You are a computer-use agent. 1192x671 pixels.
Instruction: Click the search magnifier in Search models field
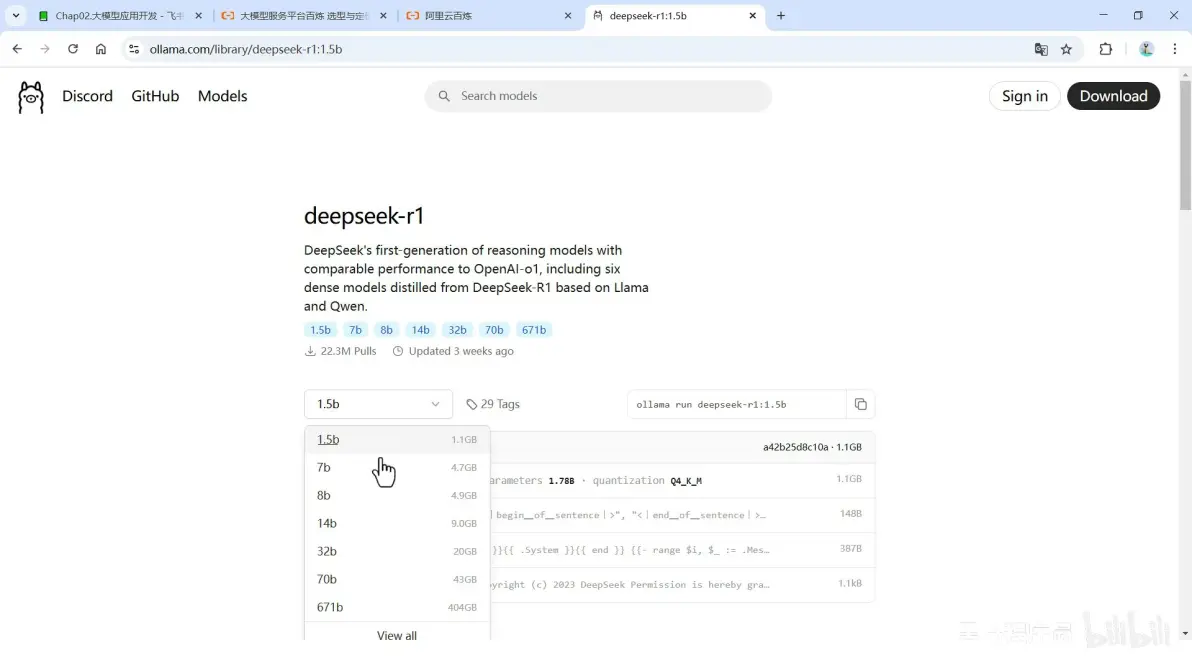point(444,96)
